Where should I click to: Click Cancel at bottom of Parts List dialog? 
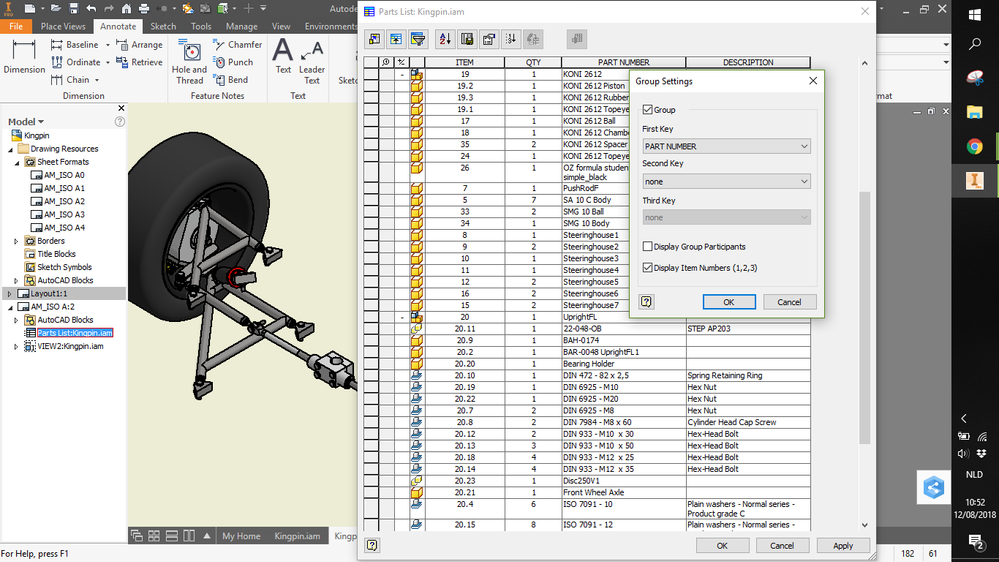782,545
